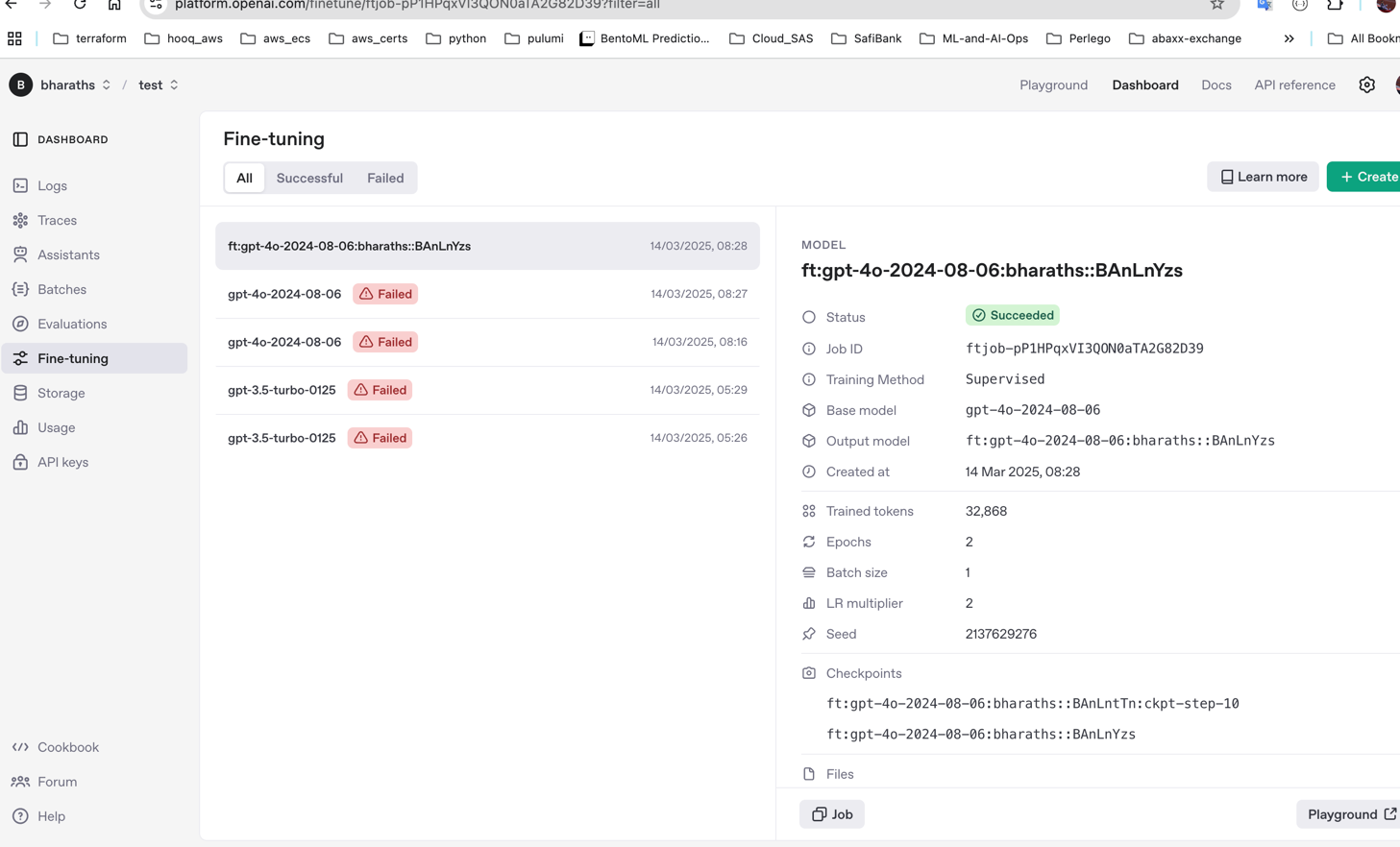Screen dimensions: 1400x847
Task: Select failed gpt-4o job from 08:16
Action: tap(487, 342)
